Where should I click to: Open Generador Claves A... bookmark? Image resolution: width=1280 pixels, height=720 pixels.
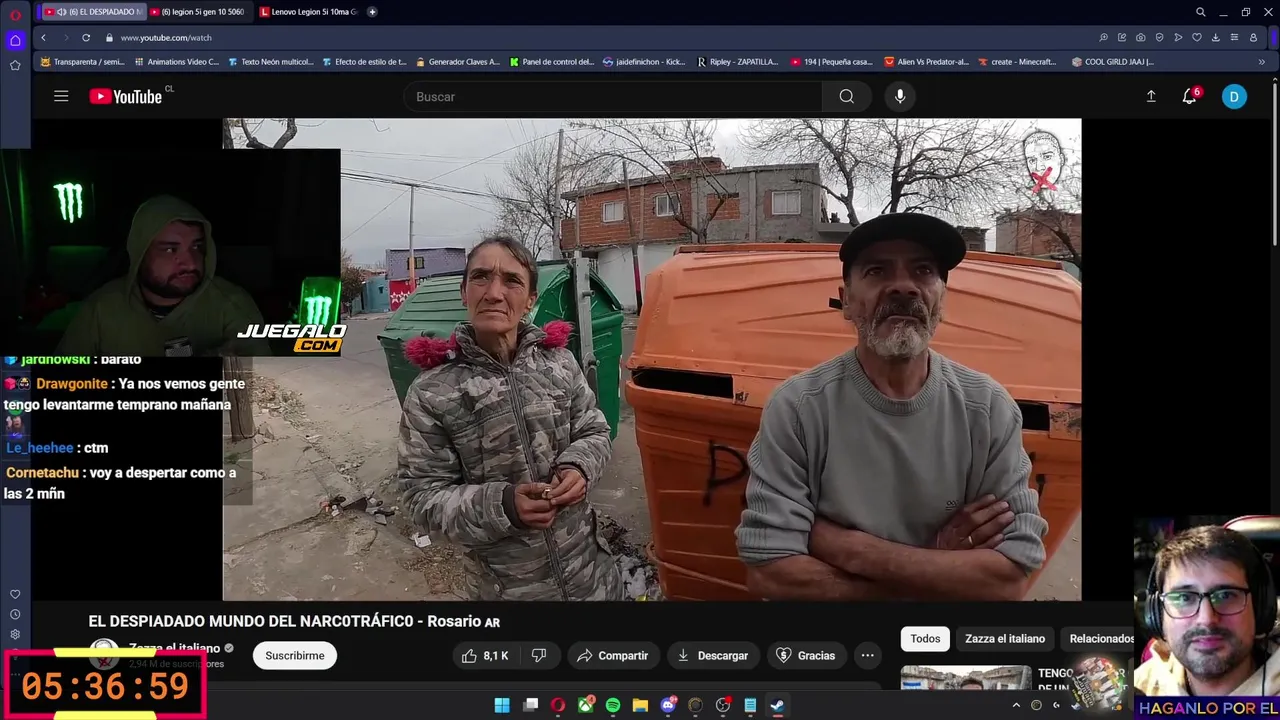(457, 62)
